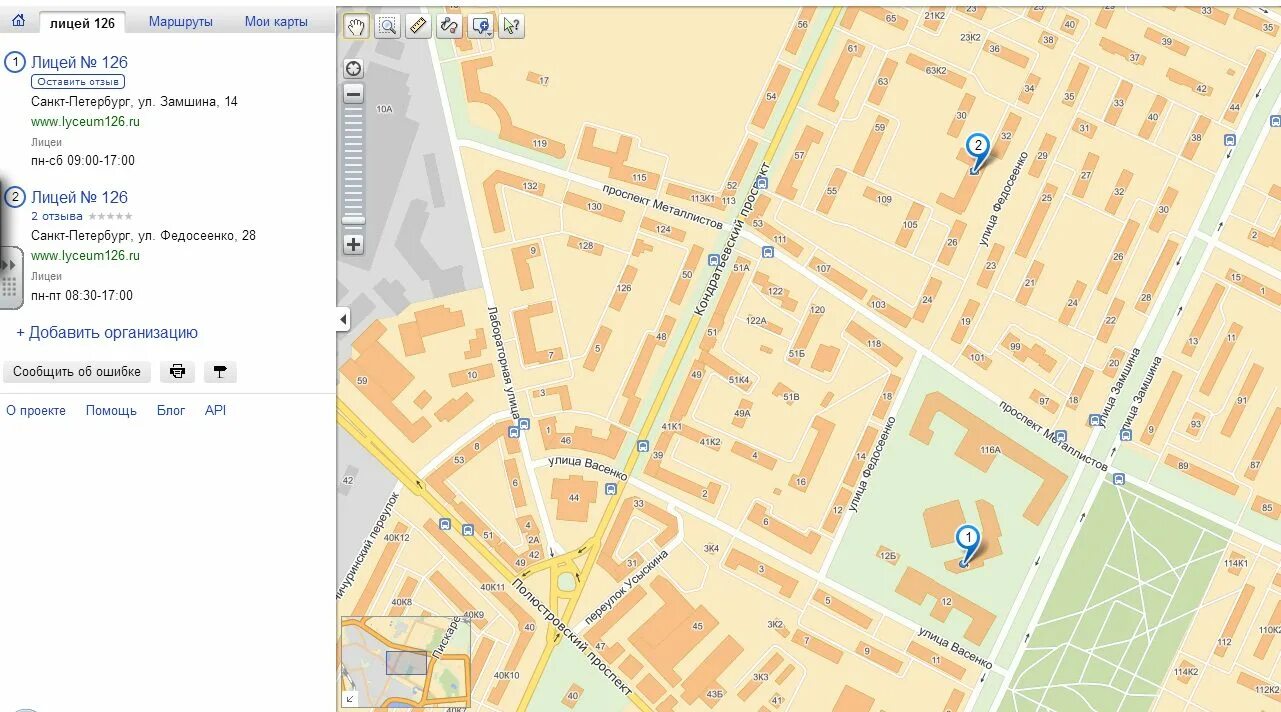Open the 2 отзыва reviews link
1281x712 pixels.
tap(57, 216)
